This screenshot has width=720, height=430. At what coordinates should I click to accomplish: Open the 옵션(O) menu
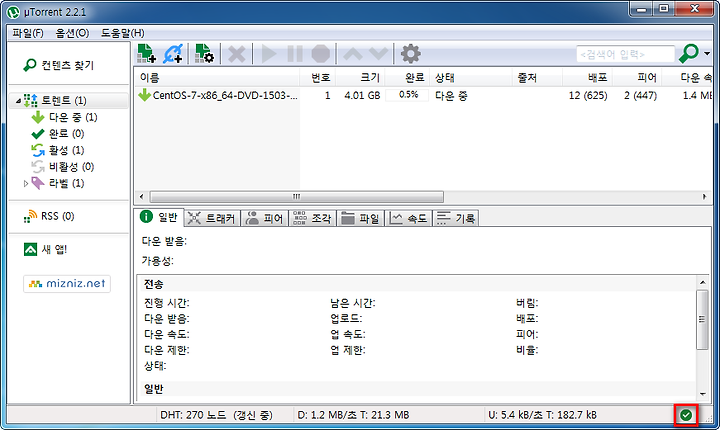point(72,33)
